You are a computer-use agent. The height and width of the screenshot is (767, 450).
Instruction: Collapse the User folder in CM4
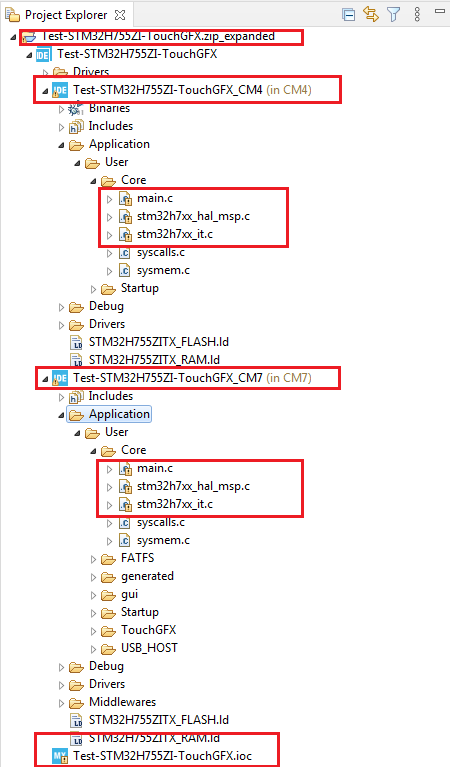(77, 163)
